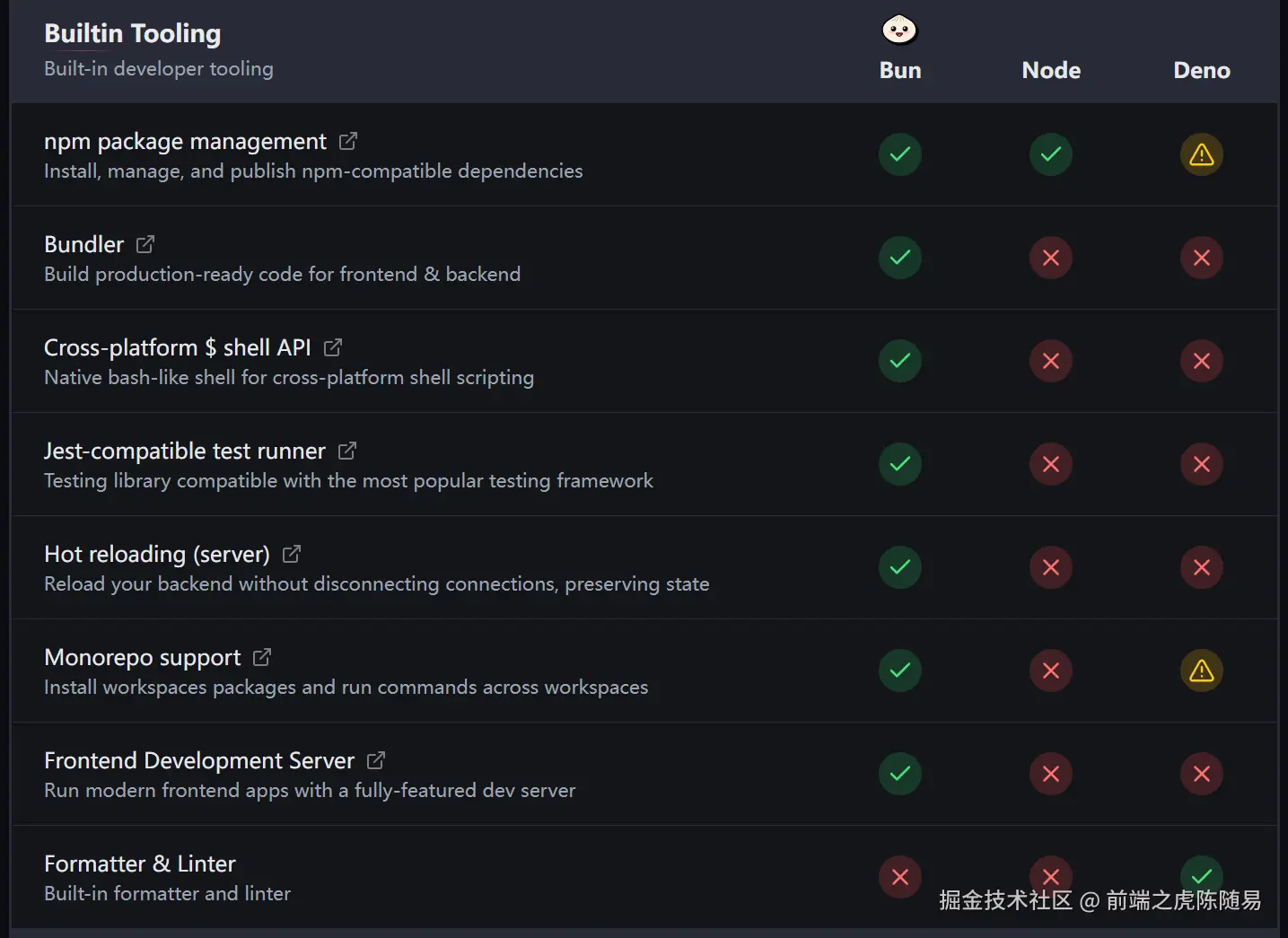Click Deno's red cross for Jest-compatible test runner
Screen dimensions: 1288x938
1202,464
